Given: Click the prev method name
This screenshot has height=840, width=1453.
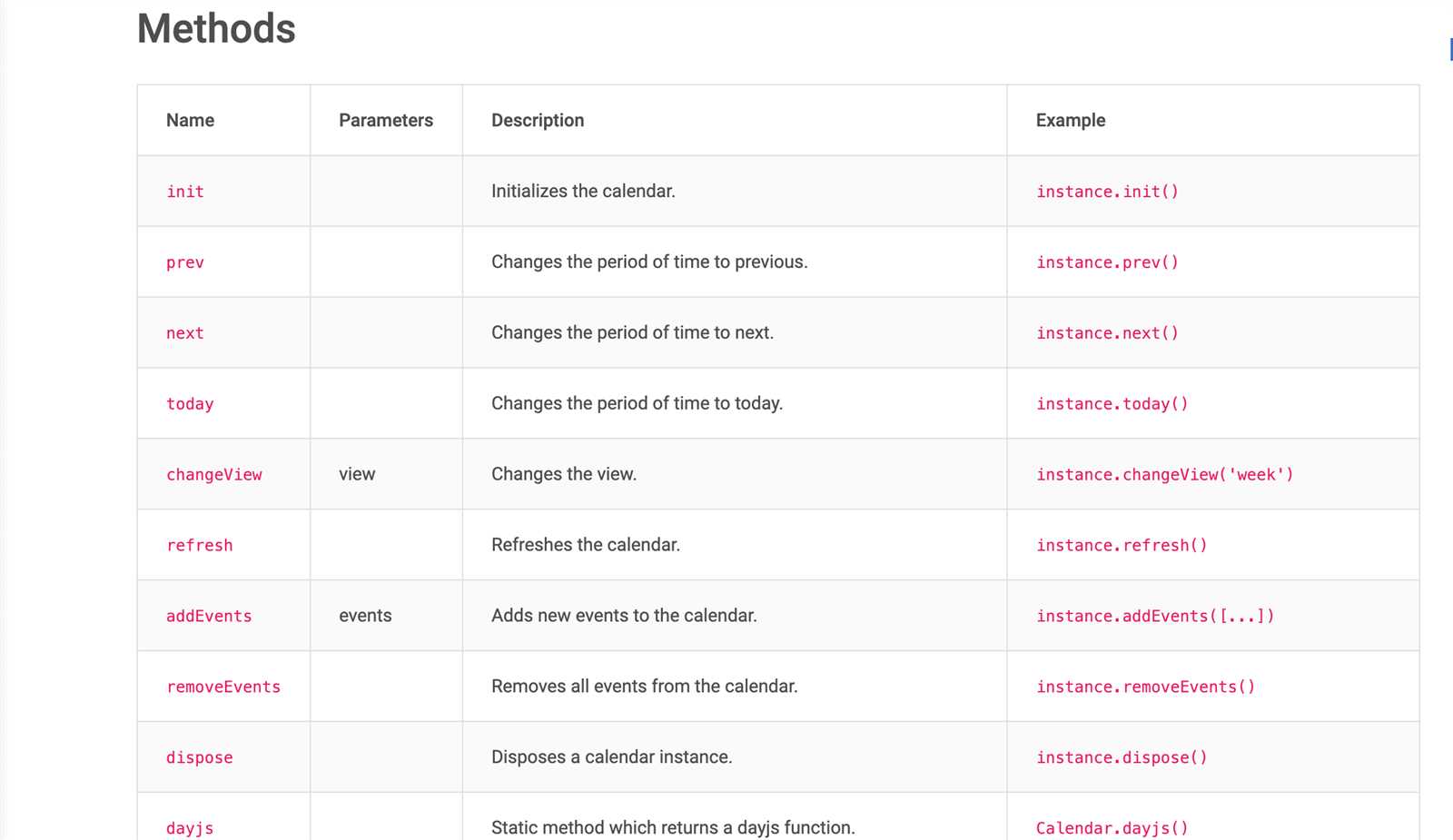Looking at the screenshot, I should tap(185, 262).
